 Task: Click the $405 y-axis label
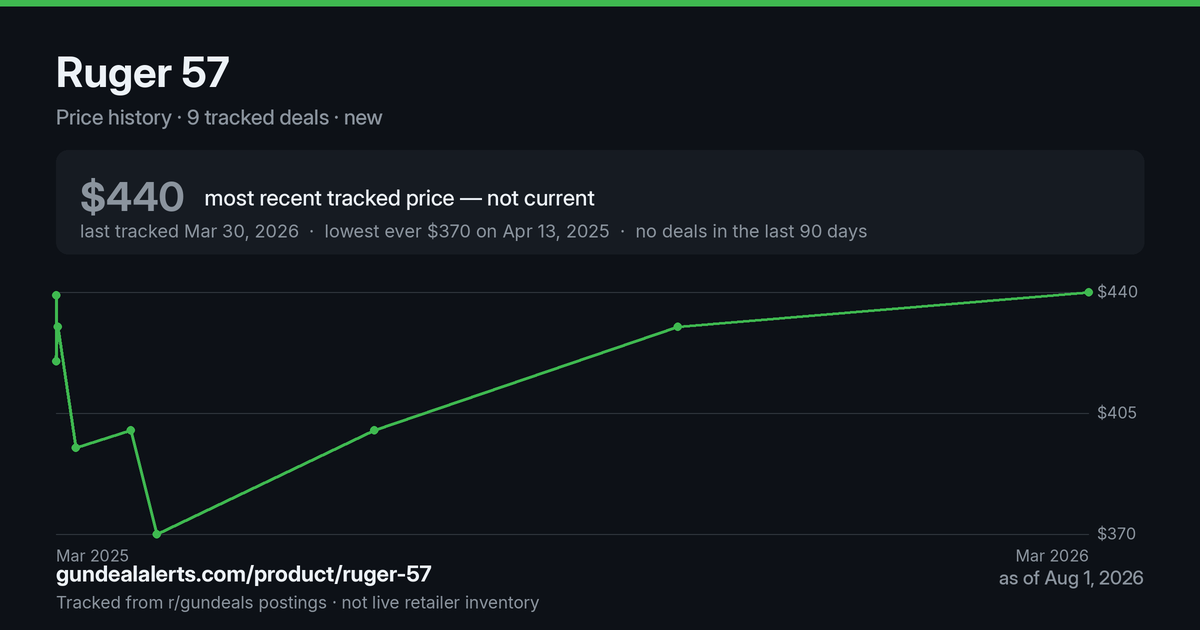tap(1117, 413)
